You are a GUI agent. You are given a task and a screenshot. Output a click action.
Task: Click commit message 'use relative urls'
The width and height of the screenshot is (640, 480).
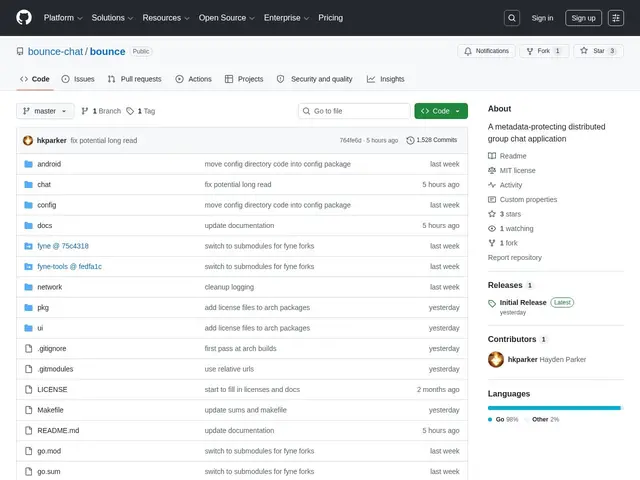tap(229, 369)
